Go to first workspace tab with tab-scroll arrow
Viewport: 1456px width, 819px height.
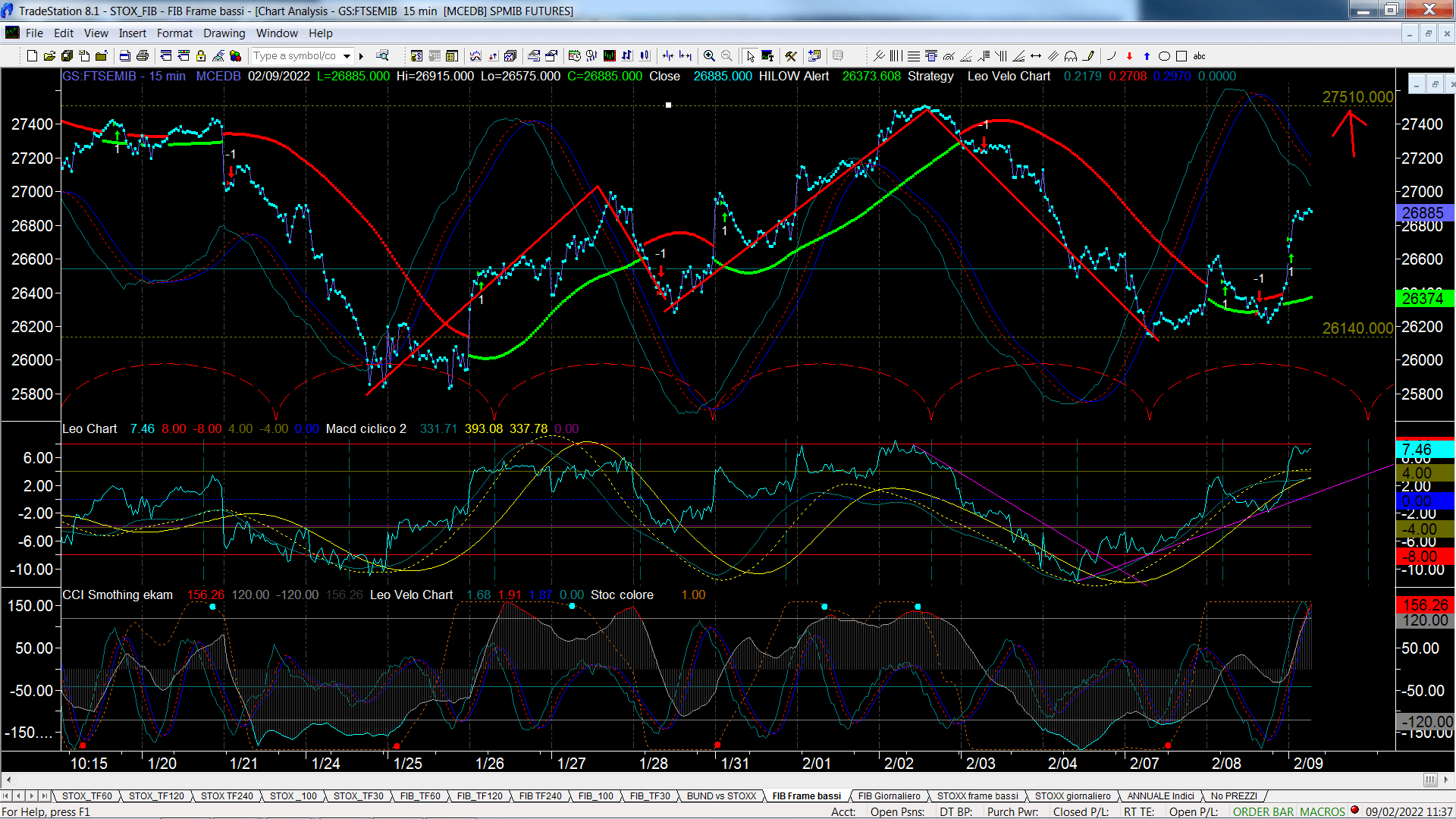6,796
